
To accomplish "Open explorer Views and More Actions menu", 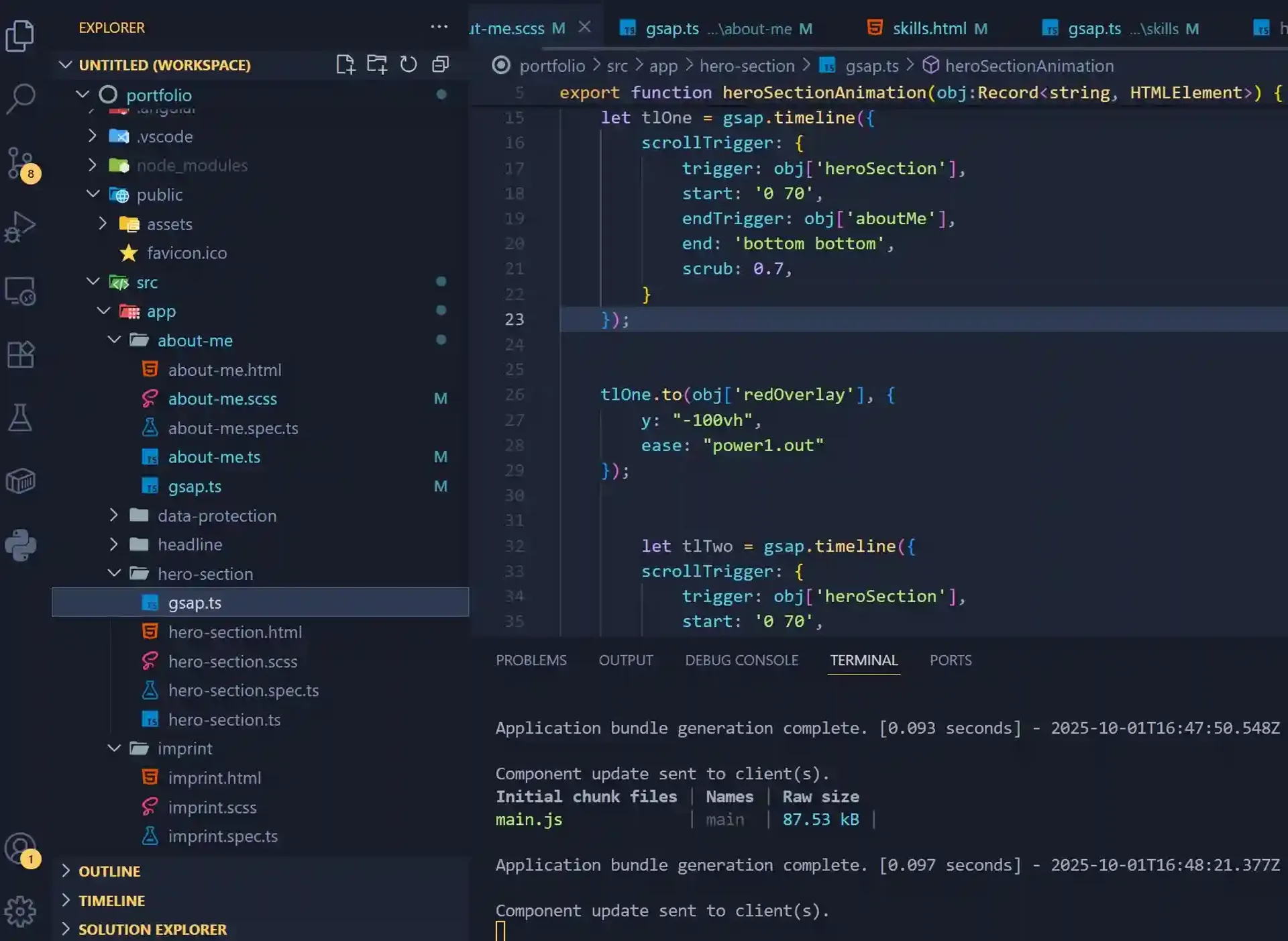I will pyautogui.click(x=439, y=27).
